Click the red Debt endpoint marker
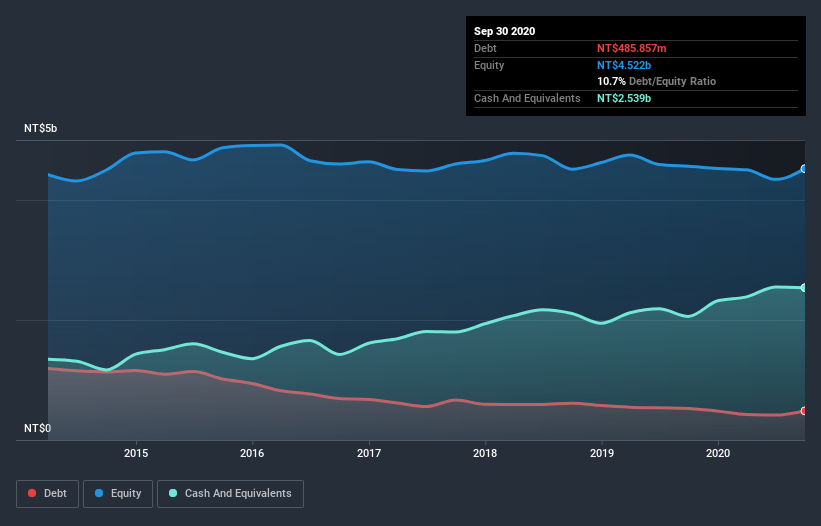This screenshot has width=821, height=526. tap(804, 411)
